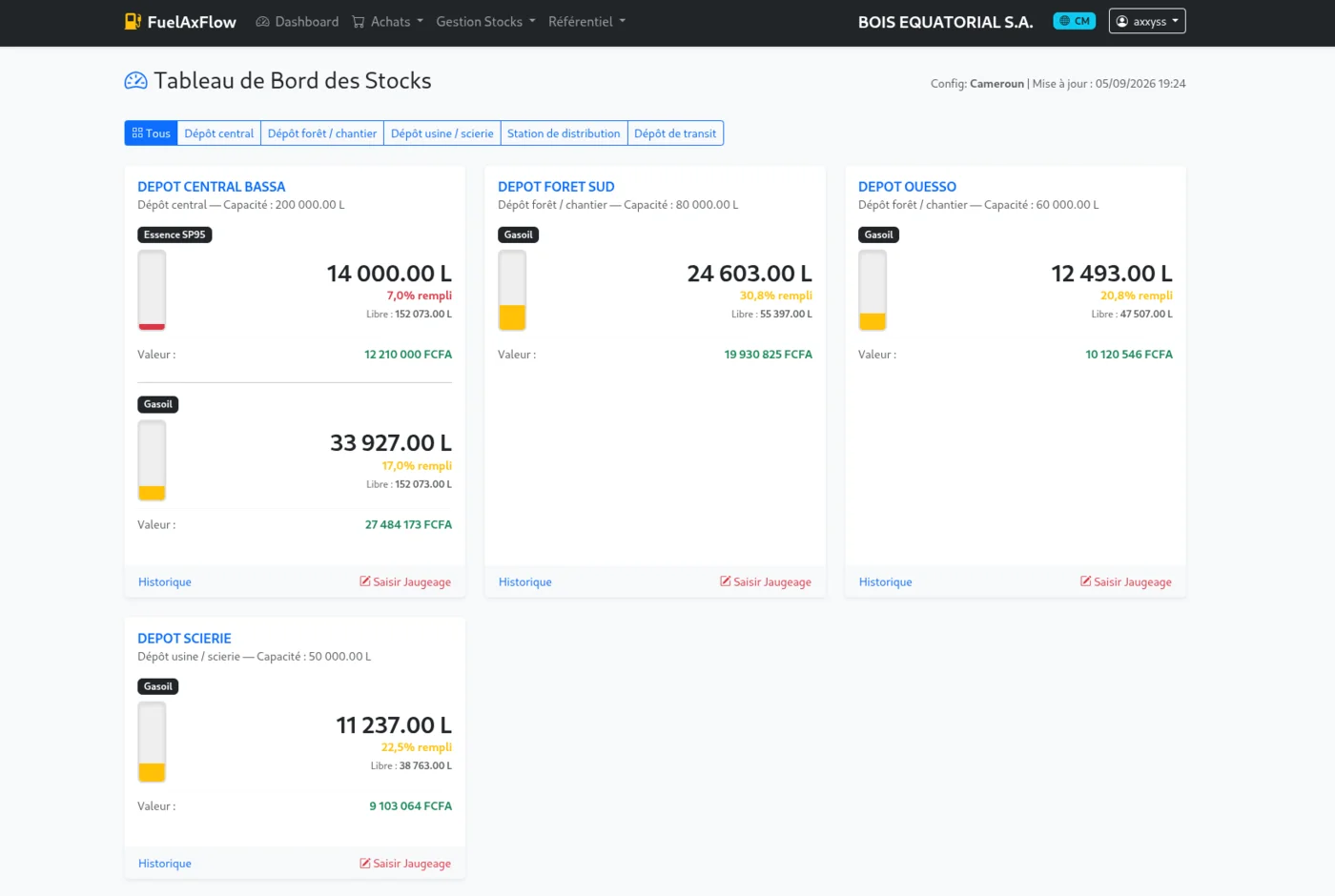1335x896 pixels.
Task: Click the 33 927.00 L stock value
Action: pyautogui.click(x=391, y=443)
